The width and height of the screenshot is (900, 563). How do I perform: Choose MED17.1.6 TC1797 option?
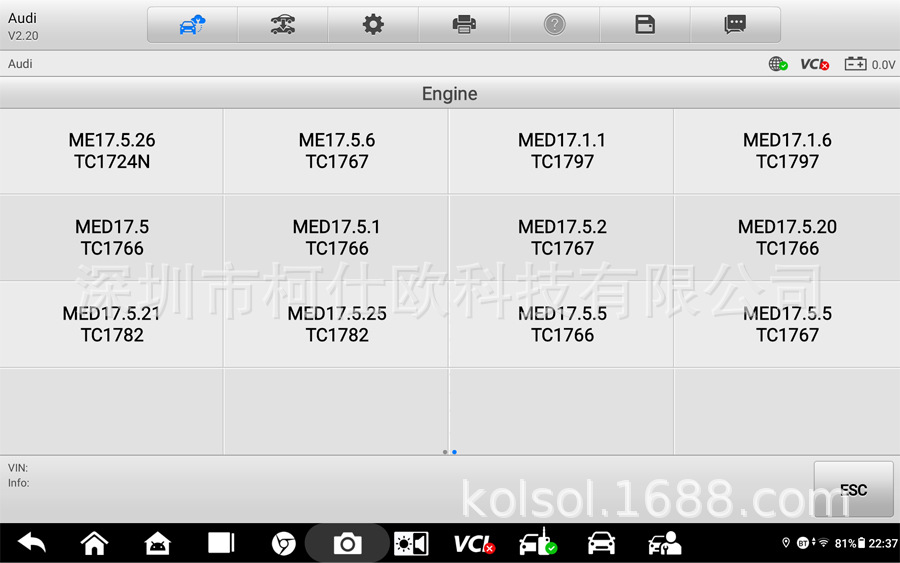point(787,151)
